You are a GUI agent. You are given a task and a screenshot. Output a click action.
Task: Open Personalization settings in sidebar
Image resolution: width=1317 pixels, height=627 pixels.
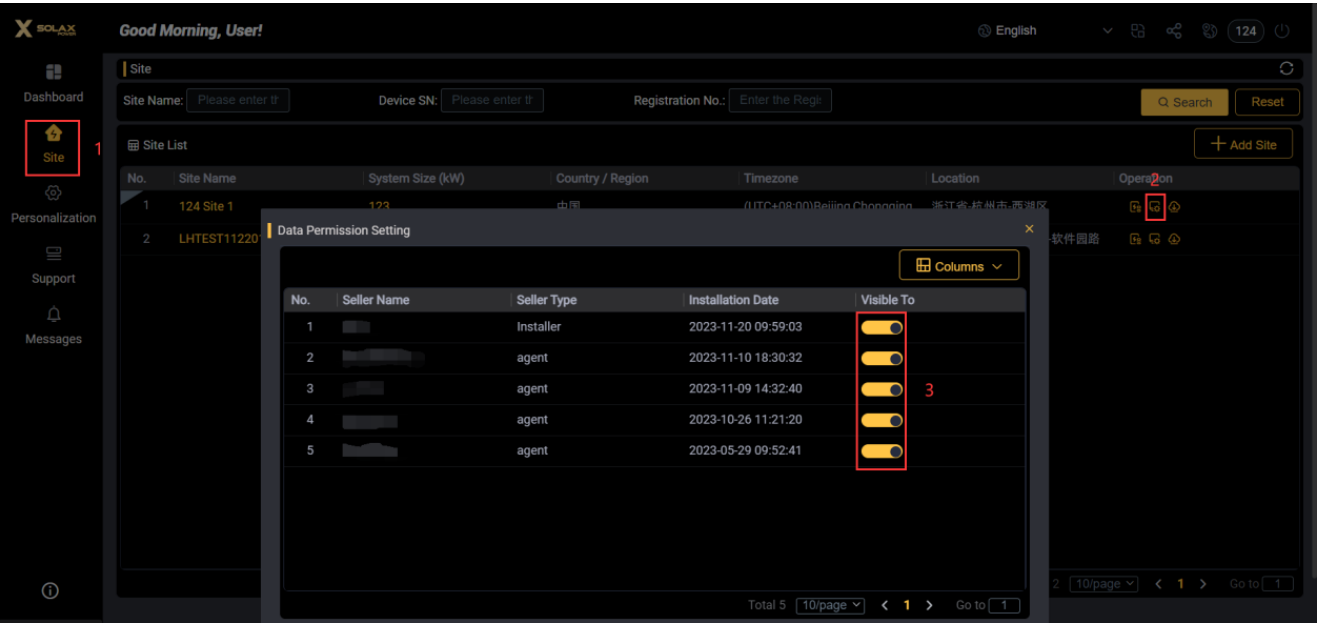click(x=53, y=193)
